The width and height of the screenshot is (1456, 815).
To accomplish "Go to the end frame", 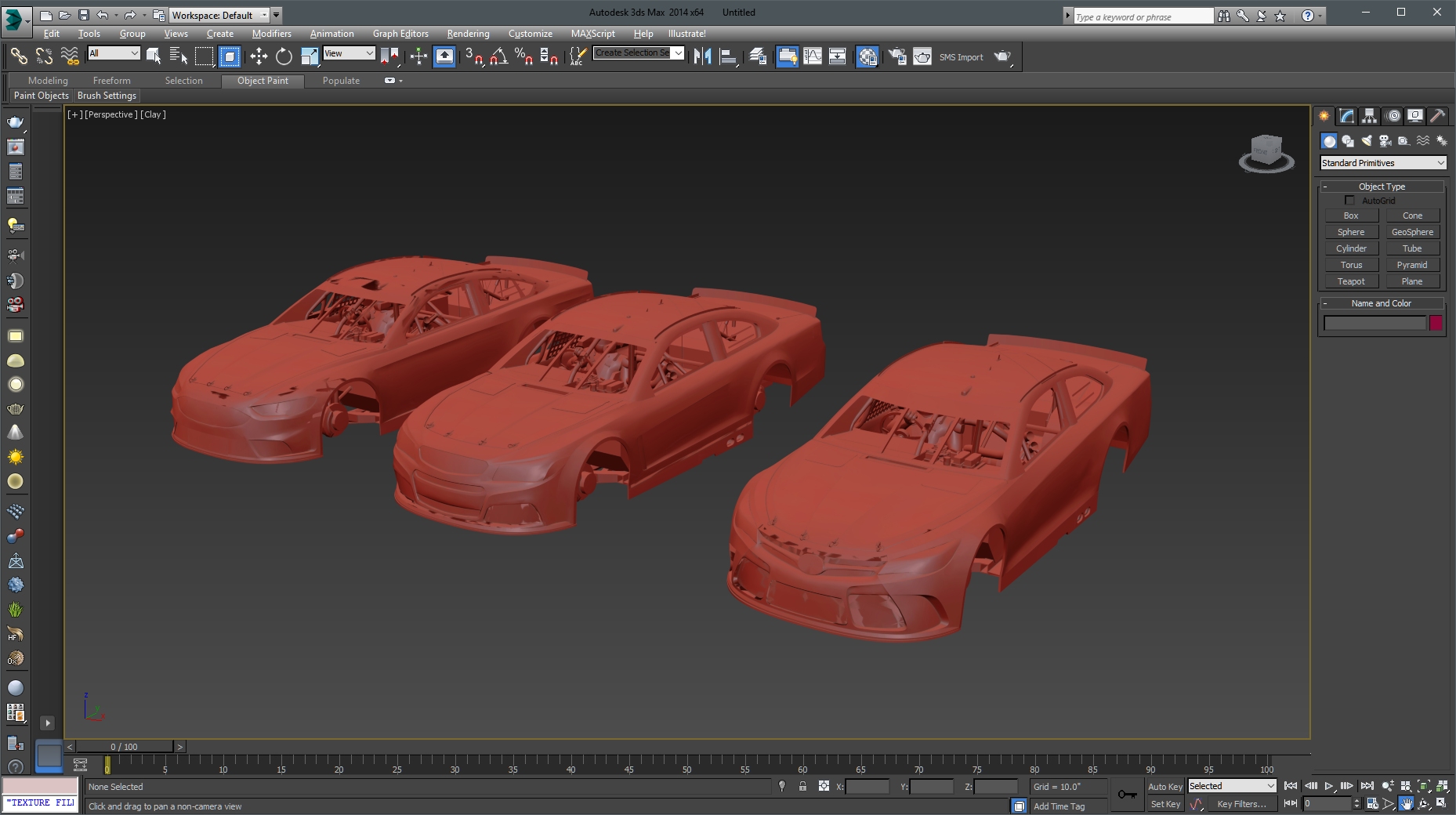I will tap(1367, 786).
